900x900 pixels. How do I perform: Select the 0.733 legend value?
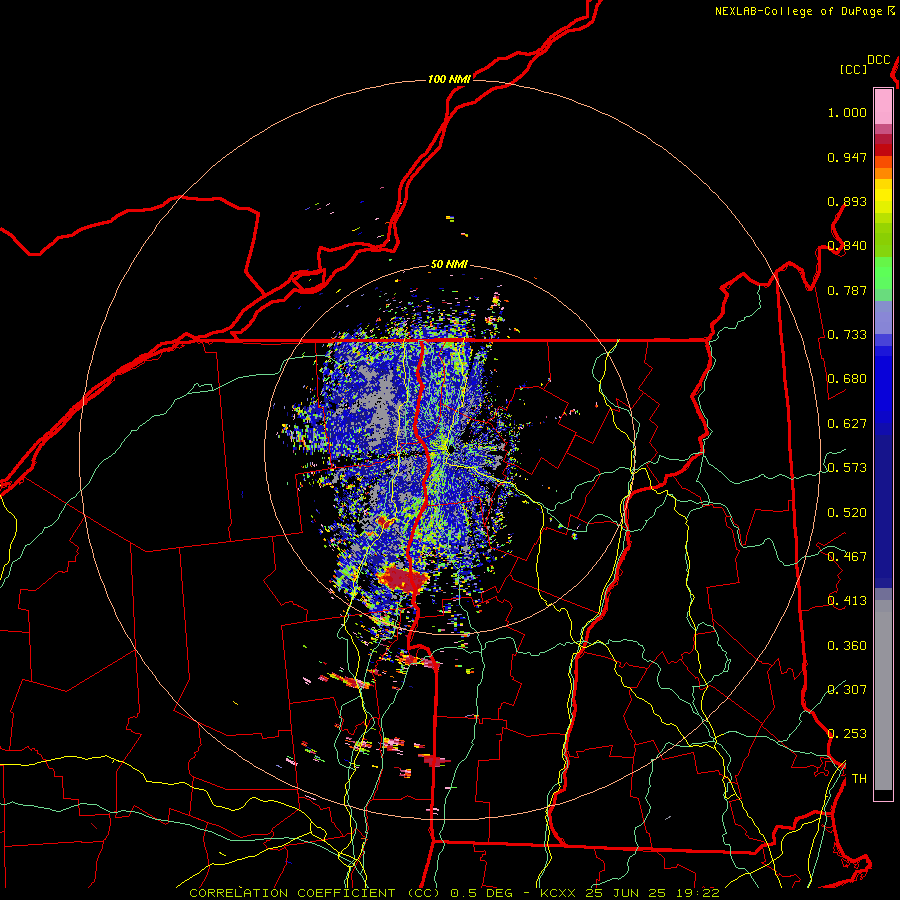pyautogui.click(x=847, y=335)
